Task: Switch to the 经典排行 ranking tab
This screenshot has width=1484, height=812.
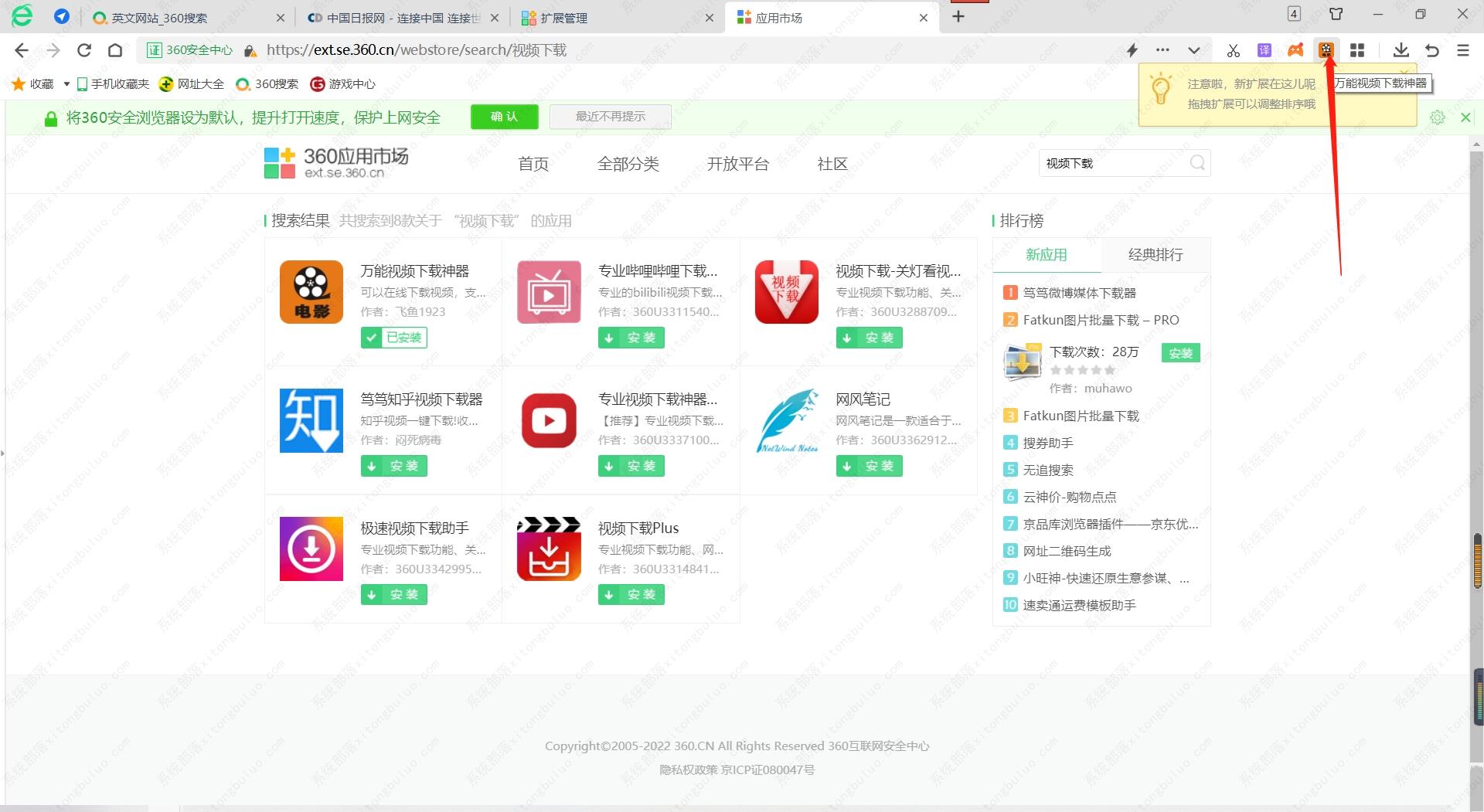Action: (1155, 255)
